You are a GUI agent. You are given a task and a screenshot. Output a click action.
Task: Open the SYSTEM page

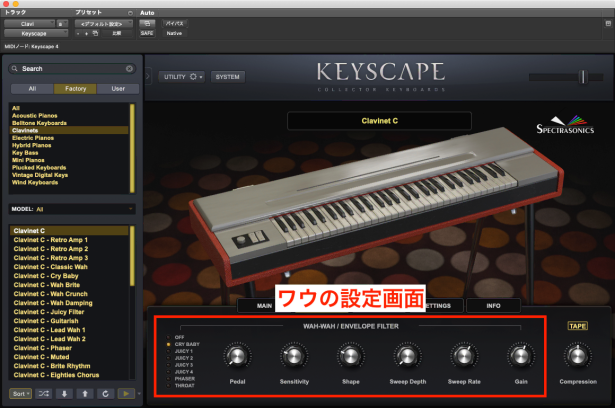tap(227, 77)
